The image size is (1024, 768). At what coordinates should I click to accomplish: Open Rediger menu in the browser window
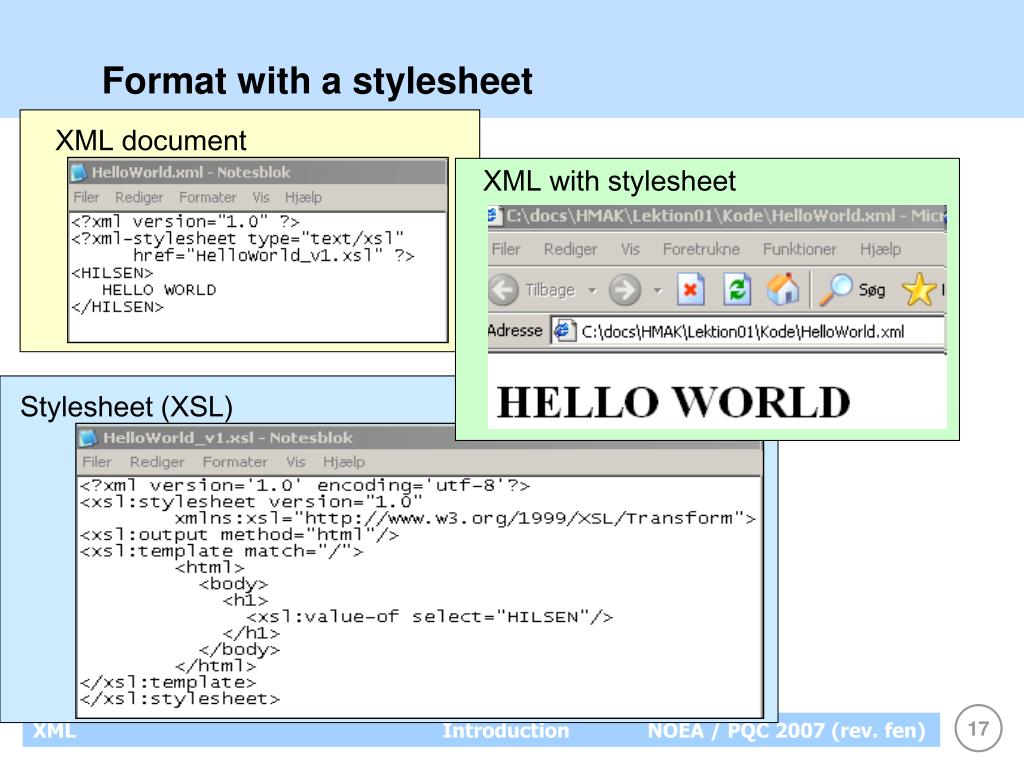pyautogui.click(x=571, y=249)
